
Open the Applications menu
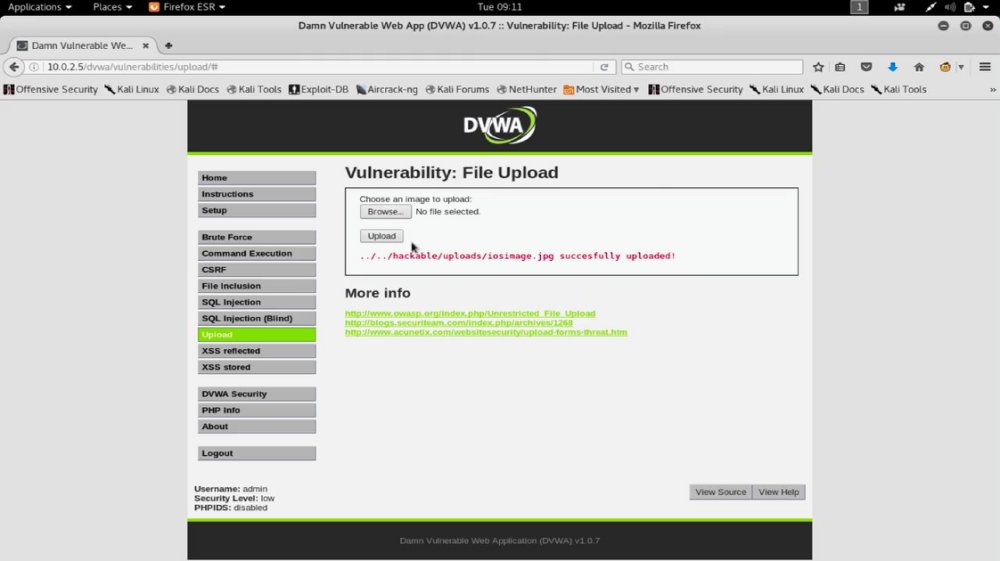tap(40, 7)
